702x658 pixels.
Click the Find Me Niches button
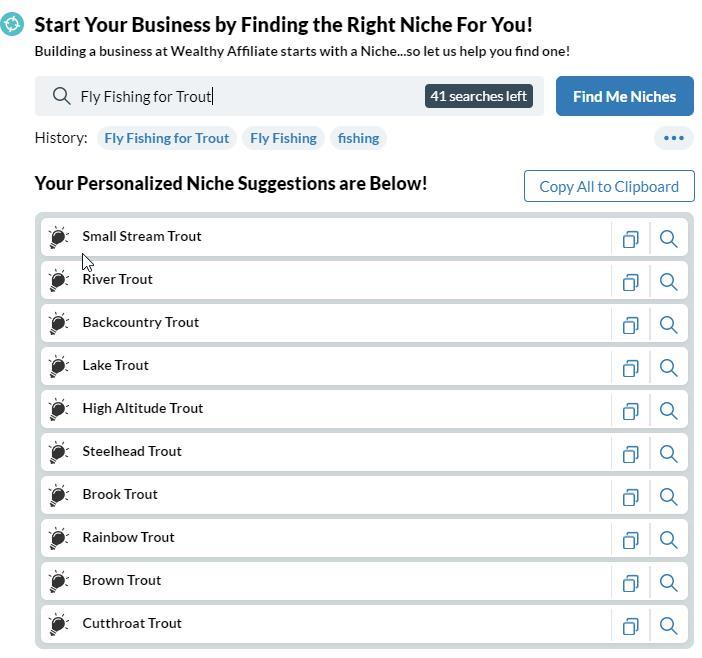coord(625,96)
